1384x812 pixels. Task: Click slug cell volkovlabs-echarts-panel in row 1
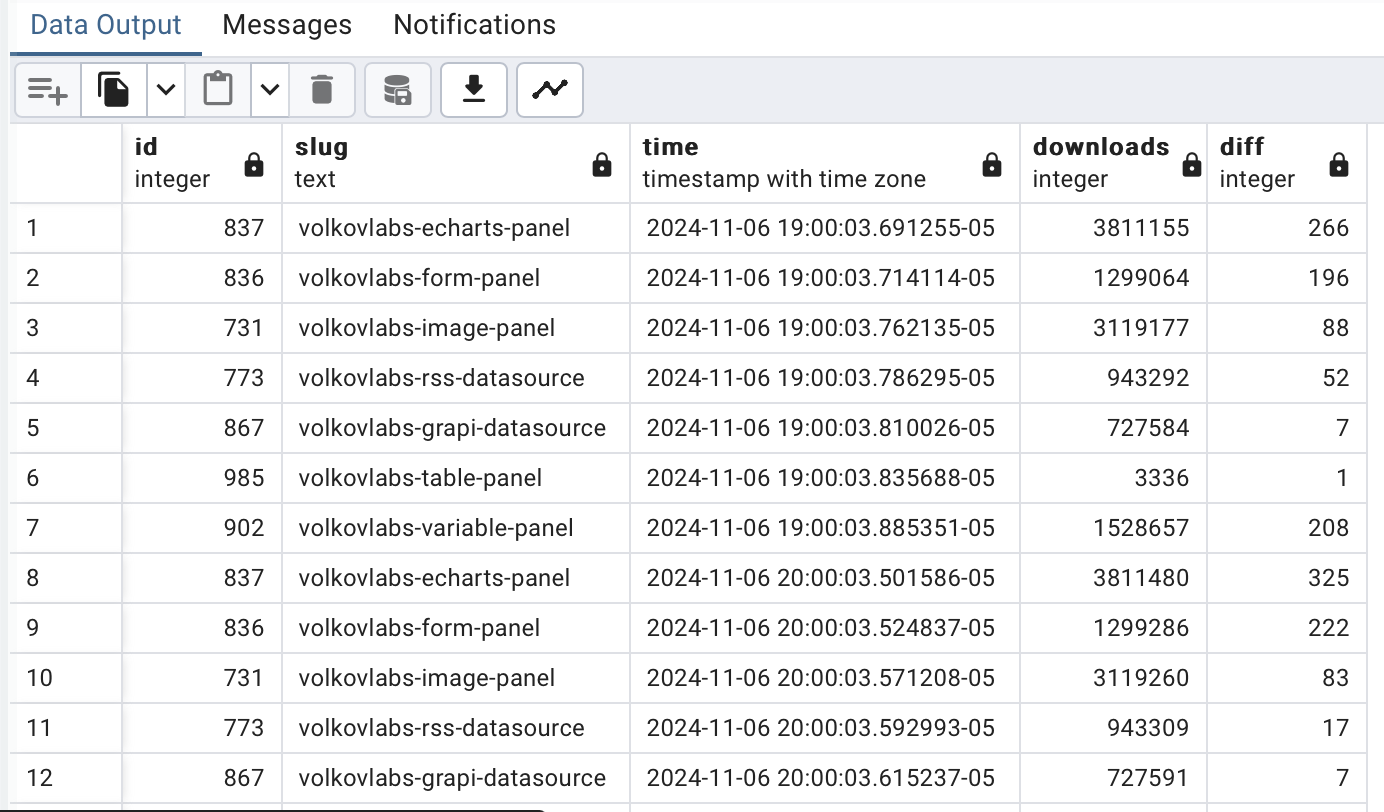pyautogui.click(x=456, y=228)
